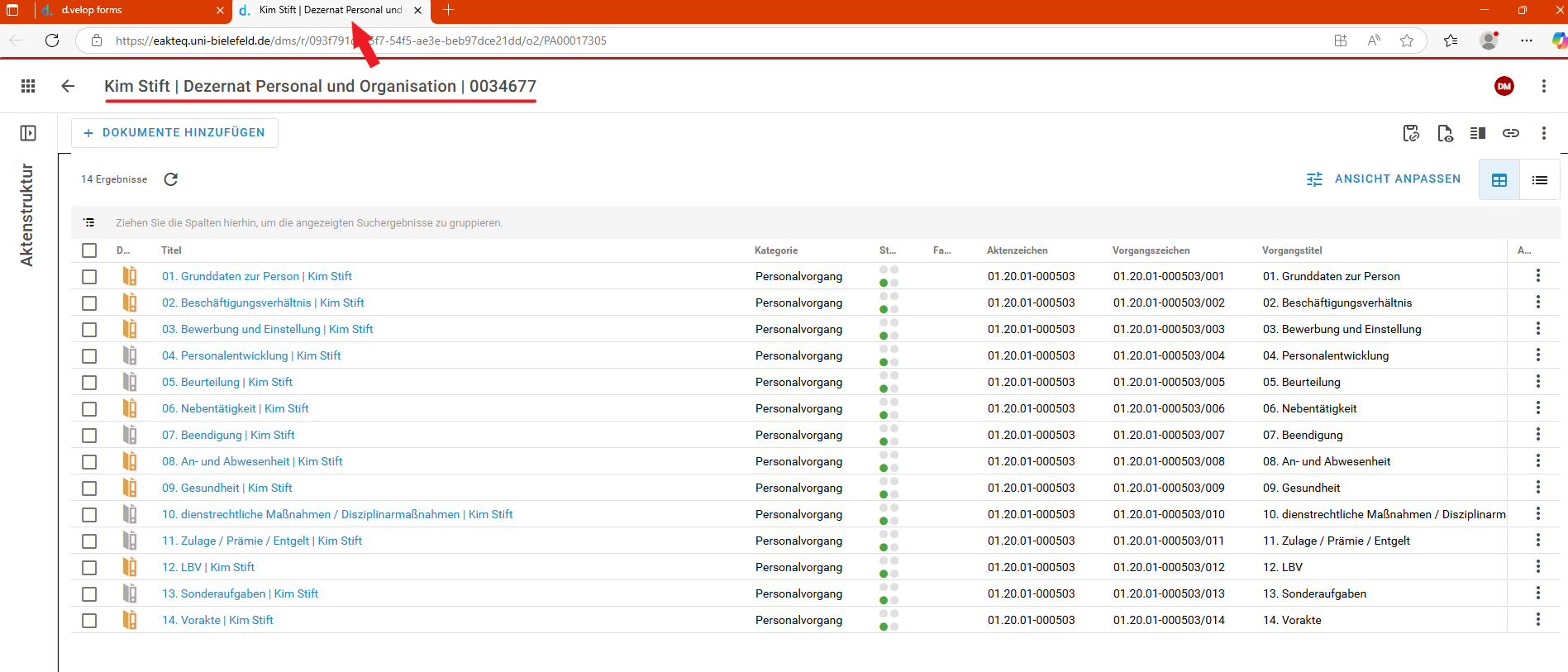Click the Dokumente hinzufügen button
The image size is (1568, 672).
(174, 133)
